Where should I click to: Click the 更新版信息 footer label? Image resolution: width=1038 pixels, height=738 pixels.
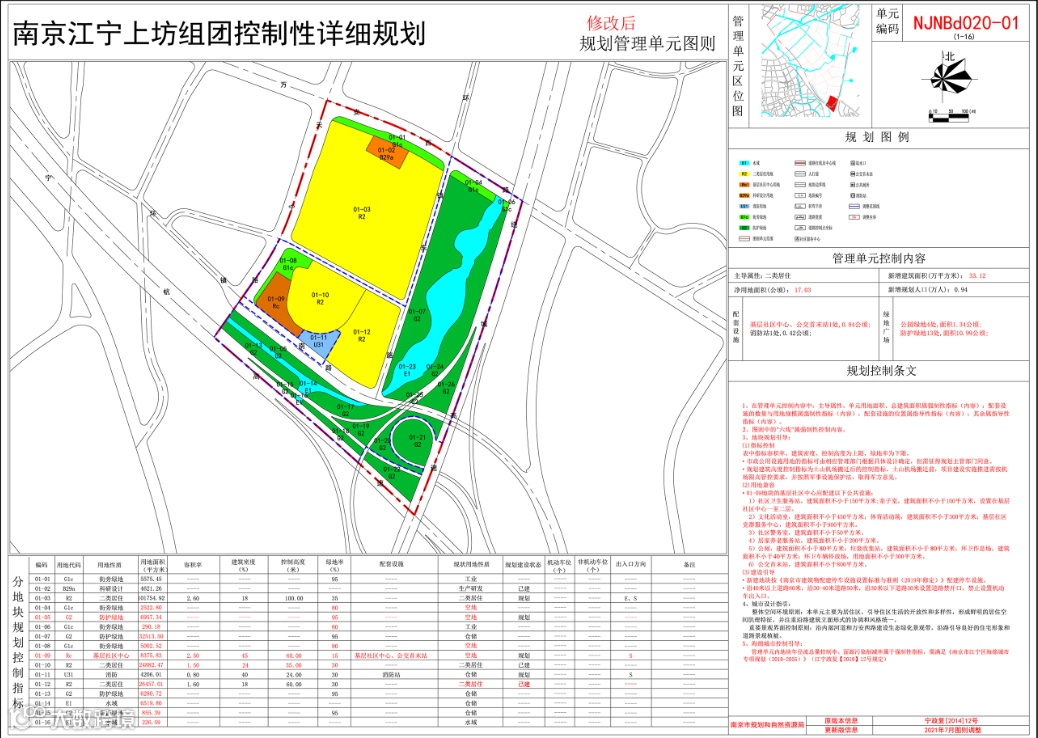(x=841, y=730)
